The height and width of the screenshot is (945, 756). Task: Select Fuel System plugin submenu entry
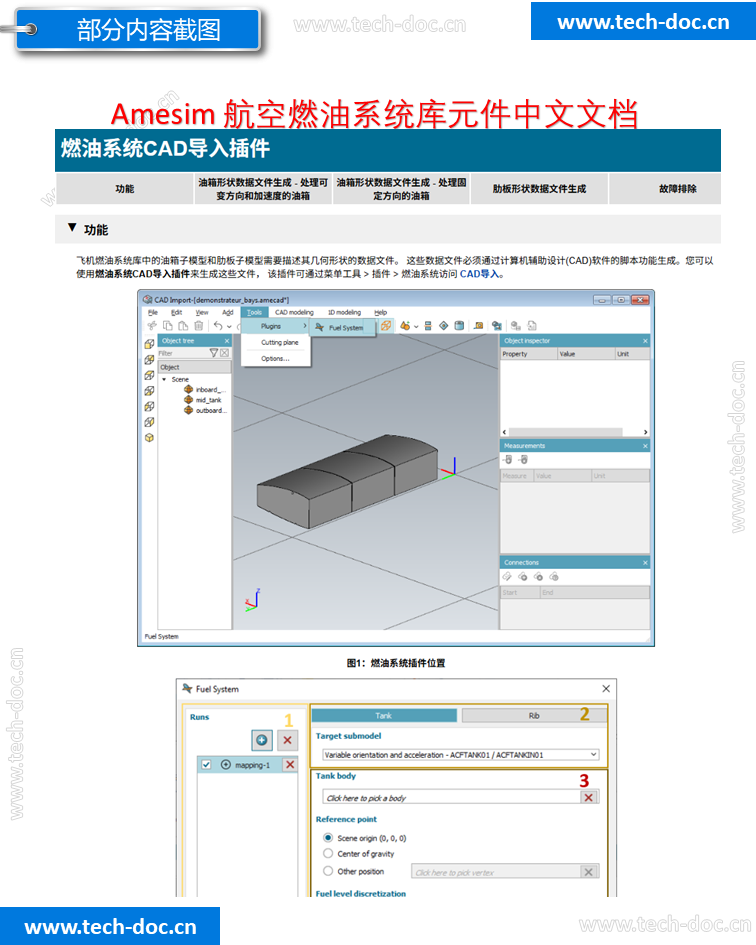point(342,328)
